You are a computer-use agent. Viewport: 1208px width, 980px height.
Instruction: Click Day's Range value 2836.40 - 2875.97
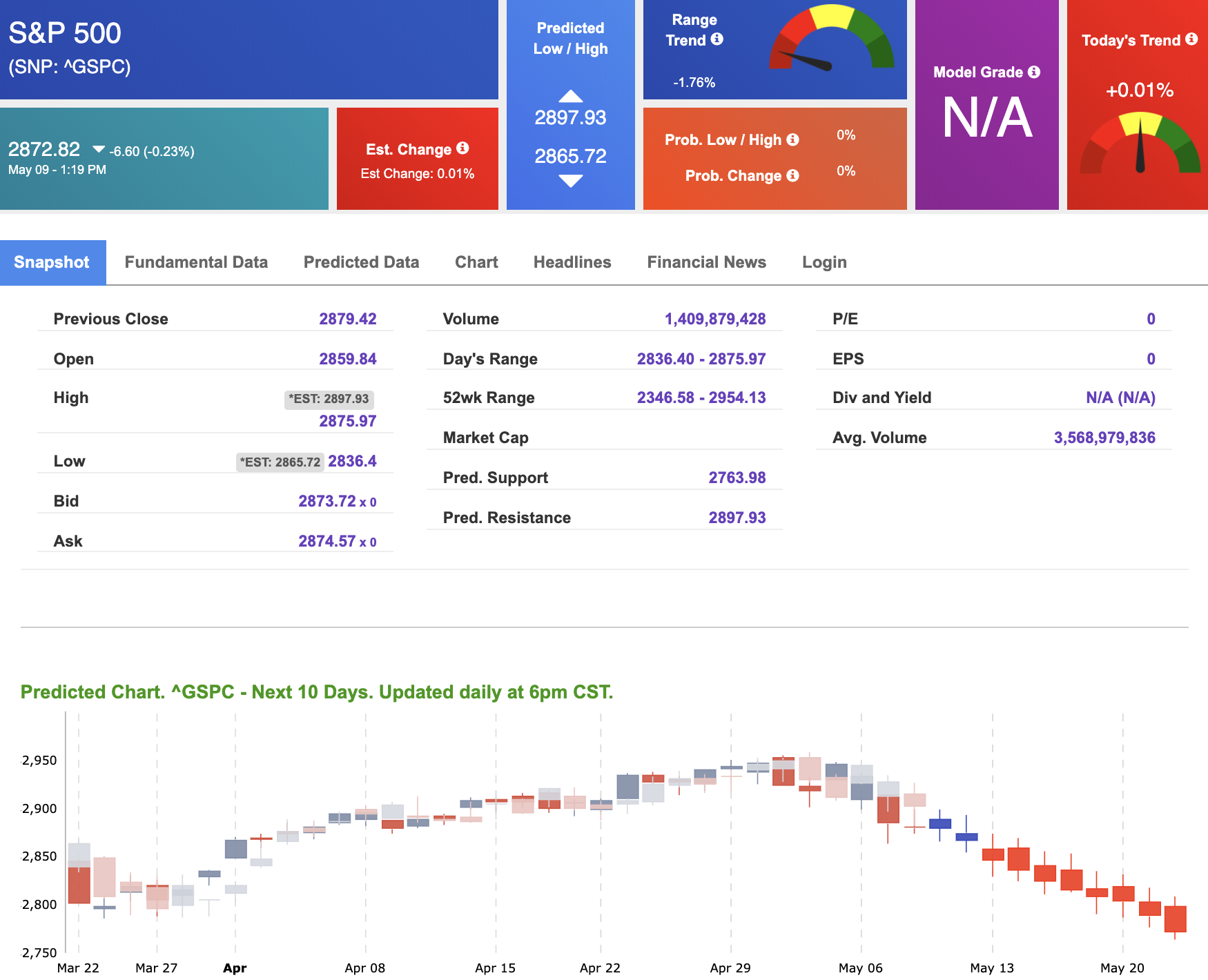(701, 359)
